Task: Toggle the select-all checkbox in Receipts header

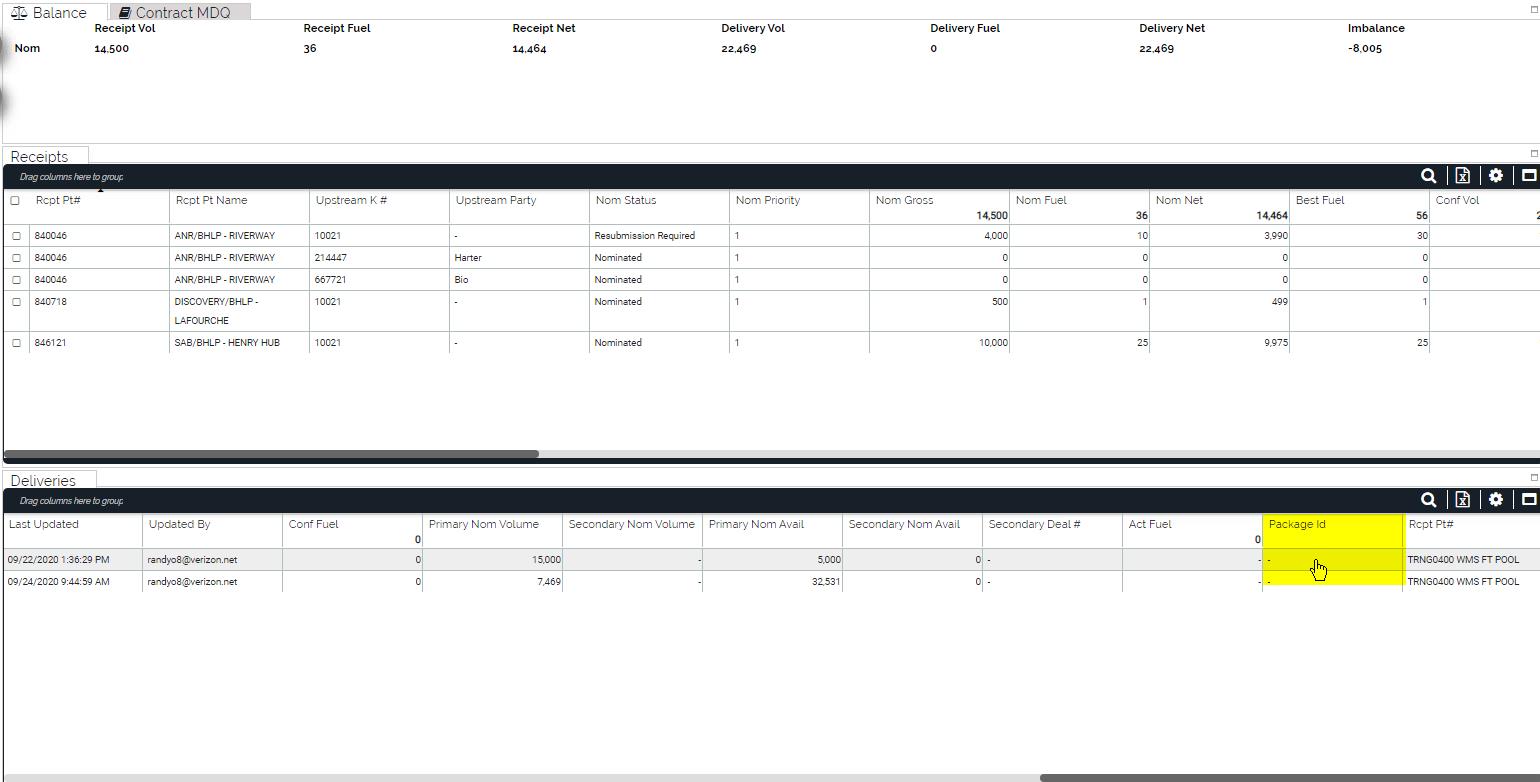Action: pyautogui.click(x=15, y=201)
